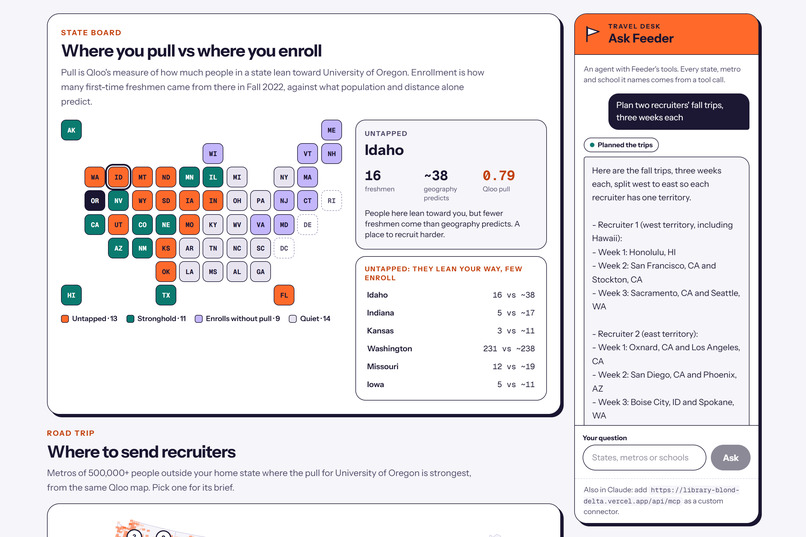Viewport: 806px width, 537px height.
Task: Click the Ask button
Action: [x=730, y=457]
